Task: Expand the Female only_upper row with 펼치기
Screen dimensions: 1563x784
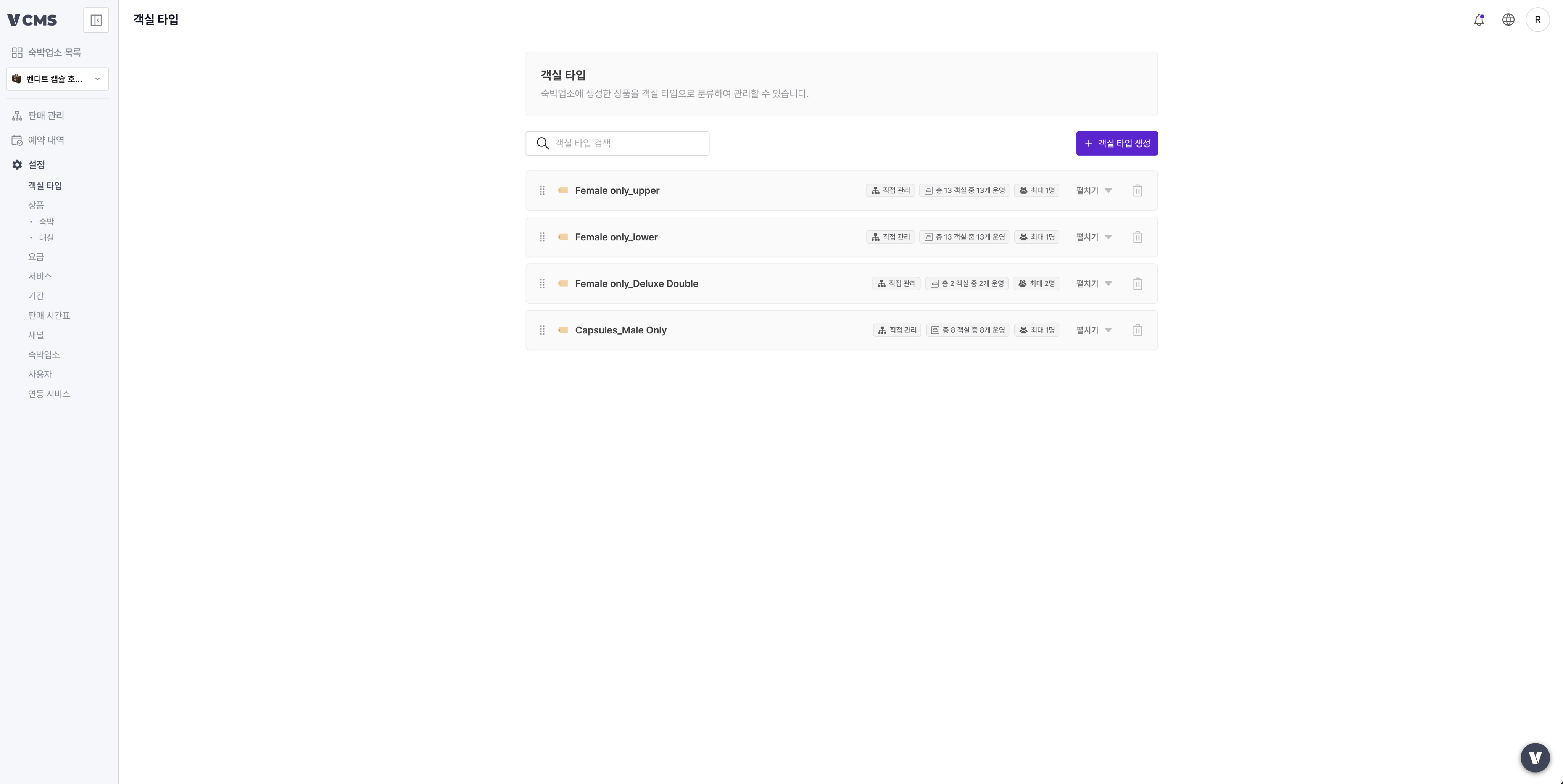Action: (1094, 190)
